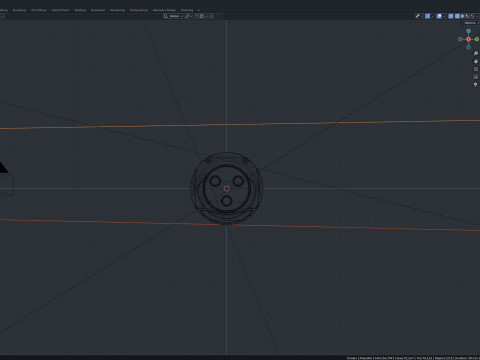Click the red X axis on navigation gizmo
The image size is (480, 360).
(468, 39)
